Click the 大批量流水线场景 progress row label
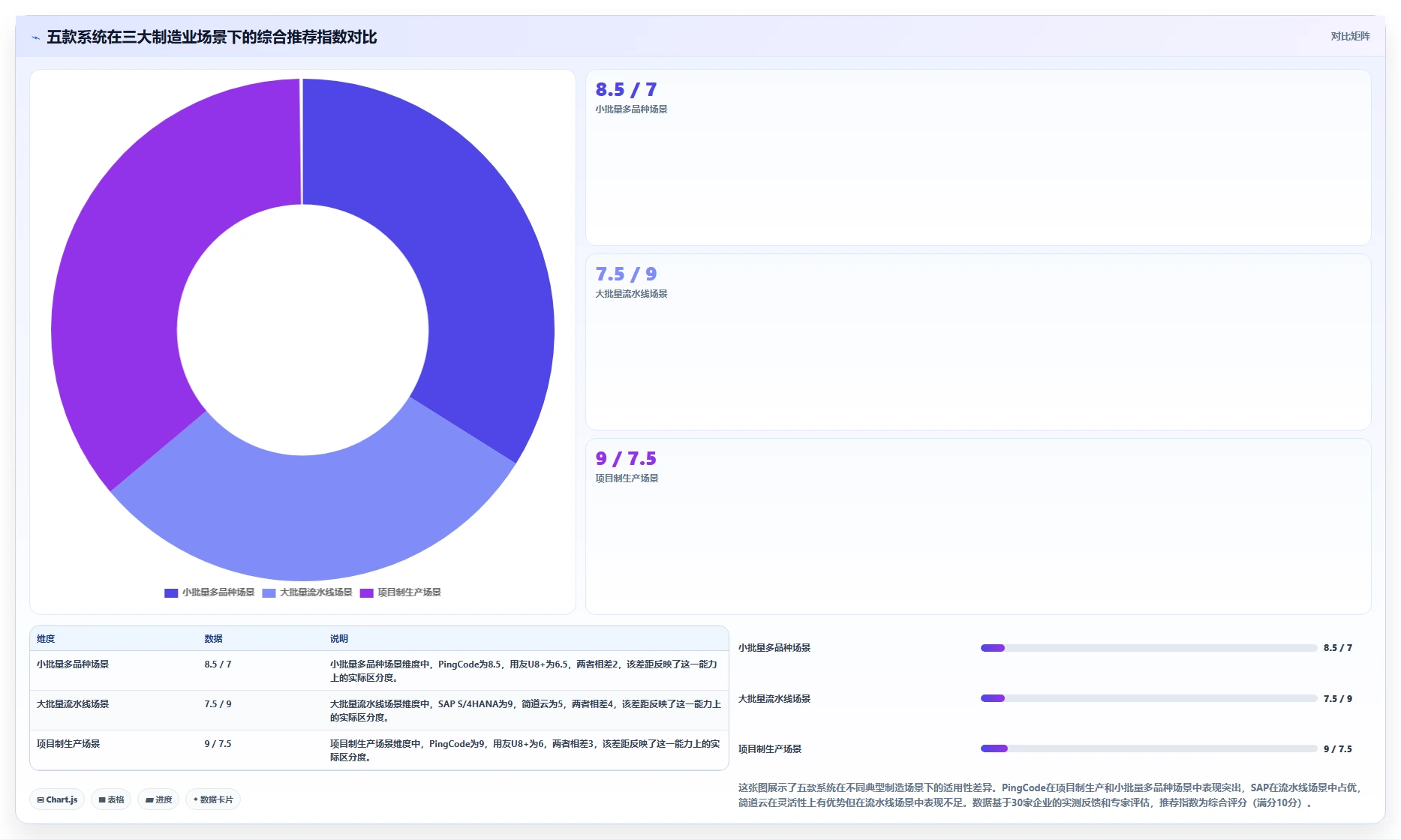This screenshot has height=840, width=1401. [774, 699]
